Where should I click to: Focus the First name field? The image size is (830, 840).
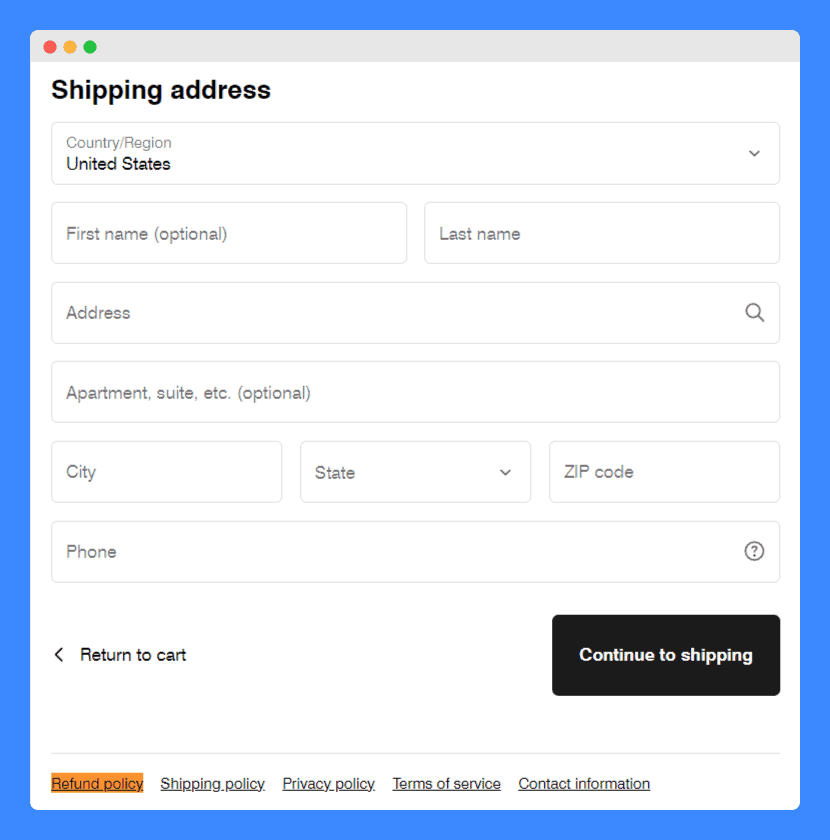tap(228, 233)
